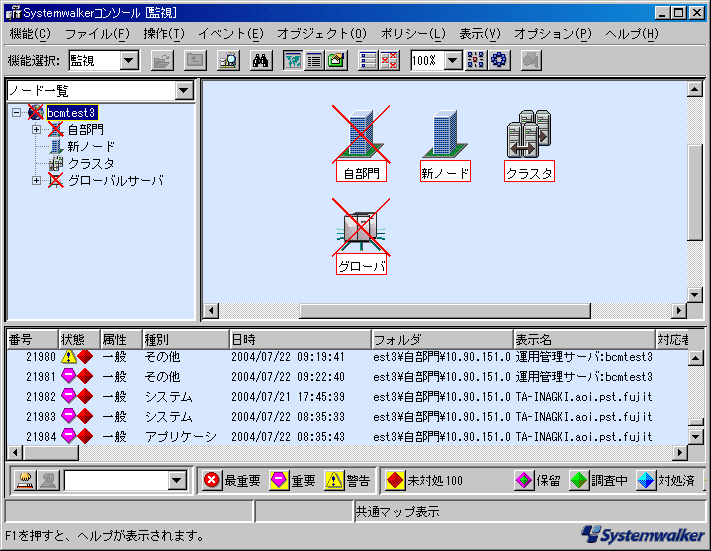Screen dimensions: 711x551
Task: Click the event list with red X icon
Action: pyautogui.click(x=389, y=60)
